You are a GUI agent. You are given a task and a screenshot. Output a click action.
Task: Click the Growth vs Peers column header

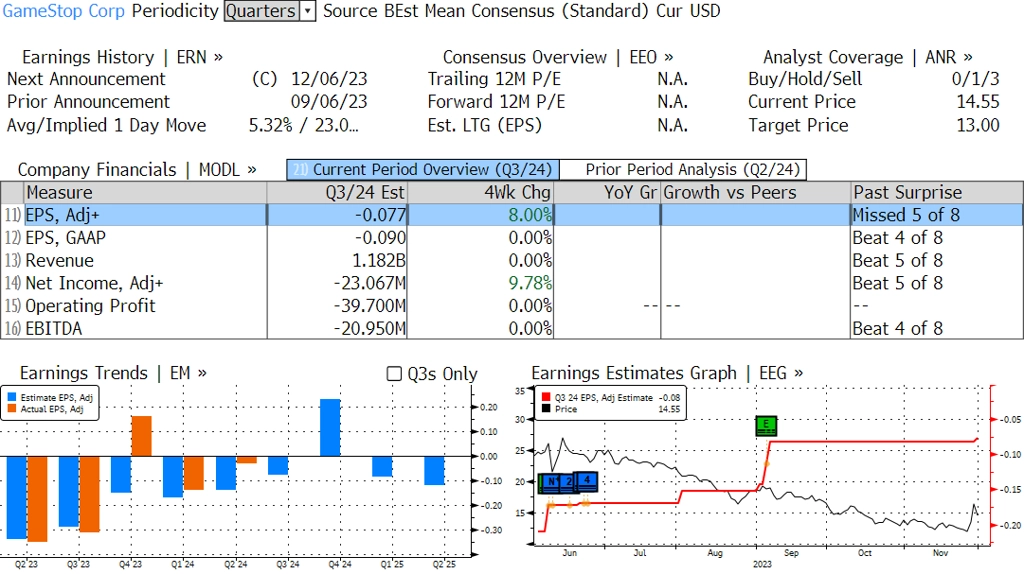(756, 193)
